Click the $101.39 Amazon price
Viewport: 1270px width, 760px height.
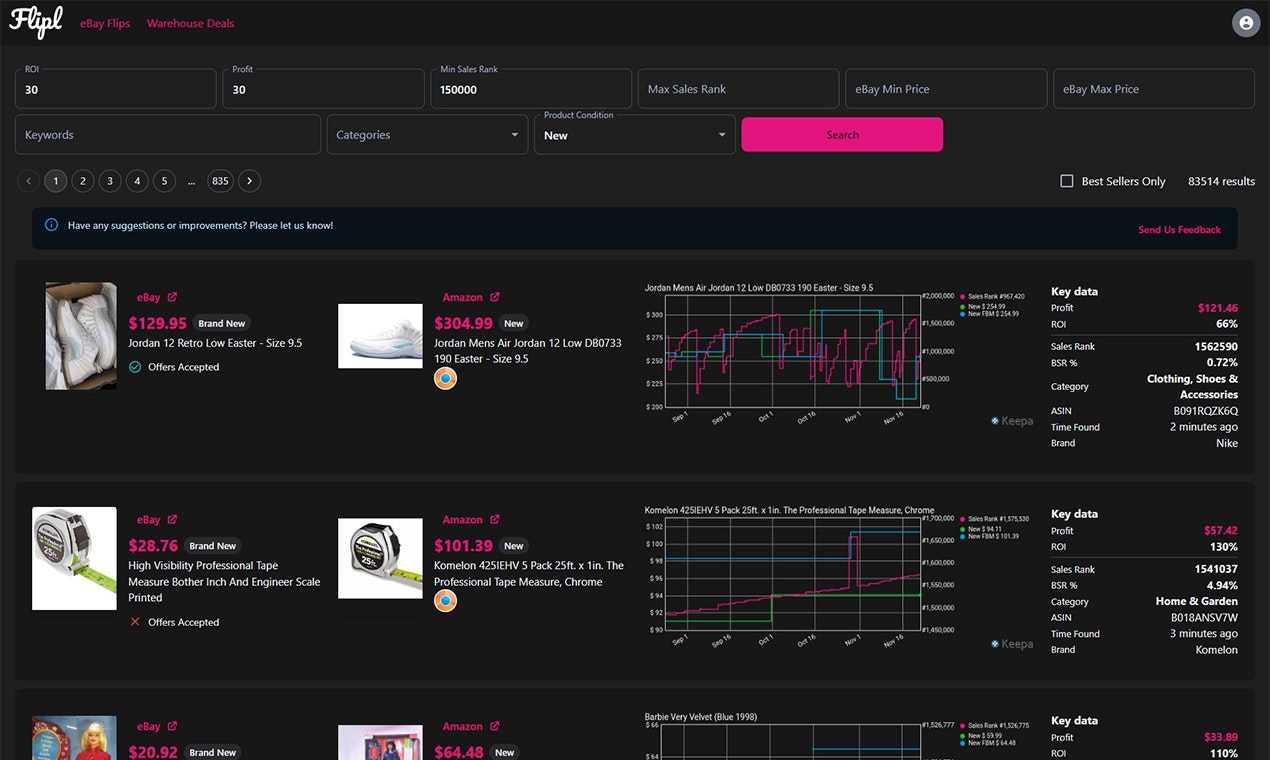[x=463, y=546]
